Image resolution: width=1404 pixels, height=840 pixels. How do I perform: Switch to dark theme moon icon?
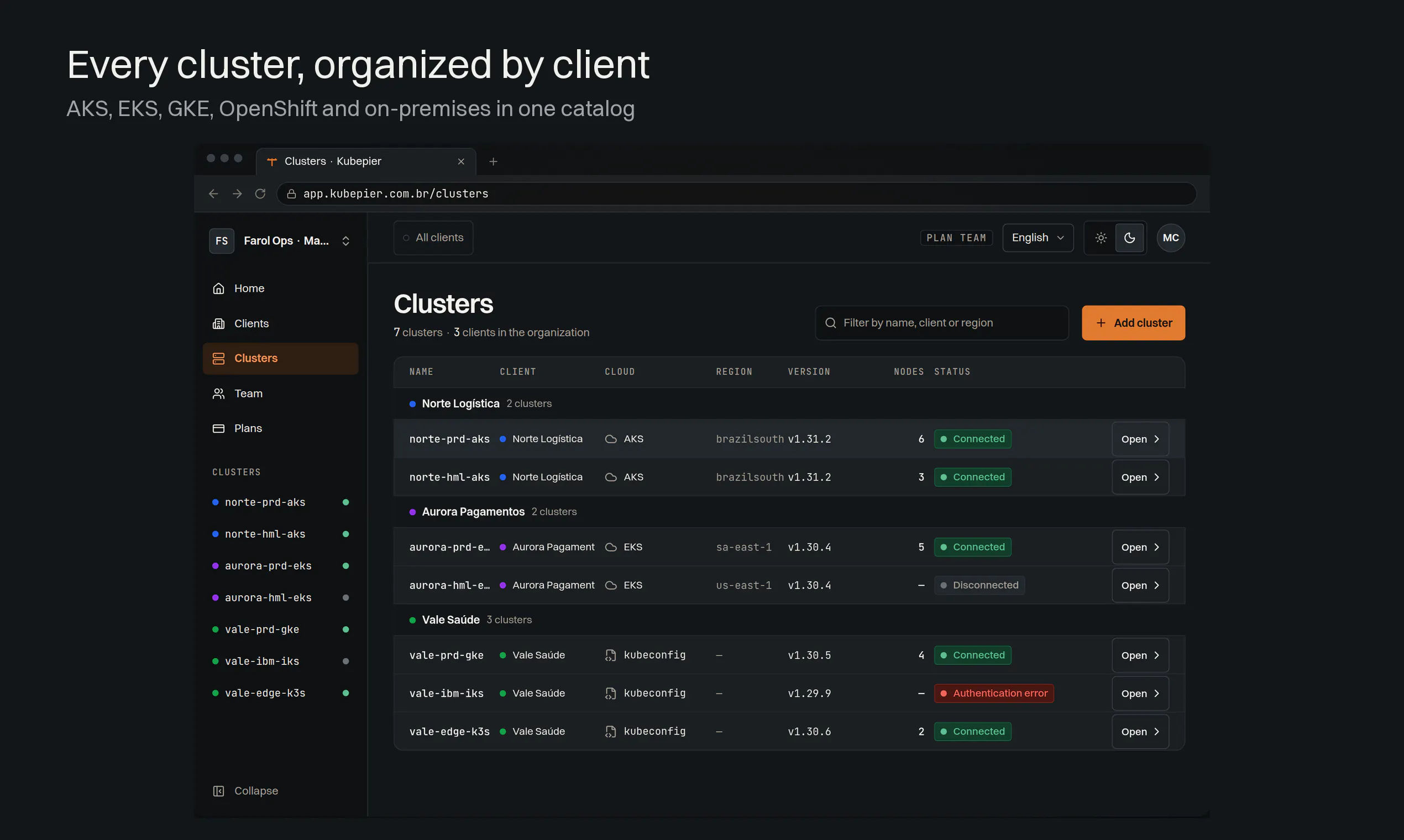1129,238
